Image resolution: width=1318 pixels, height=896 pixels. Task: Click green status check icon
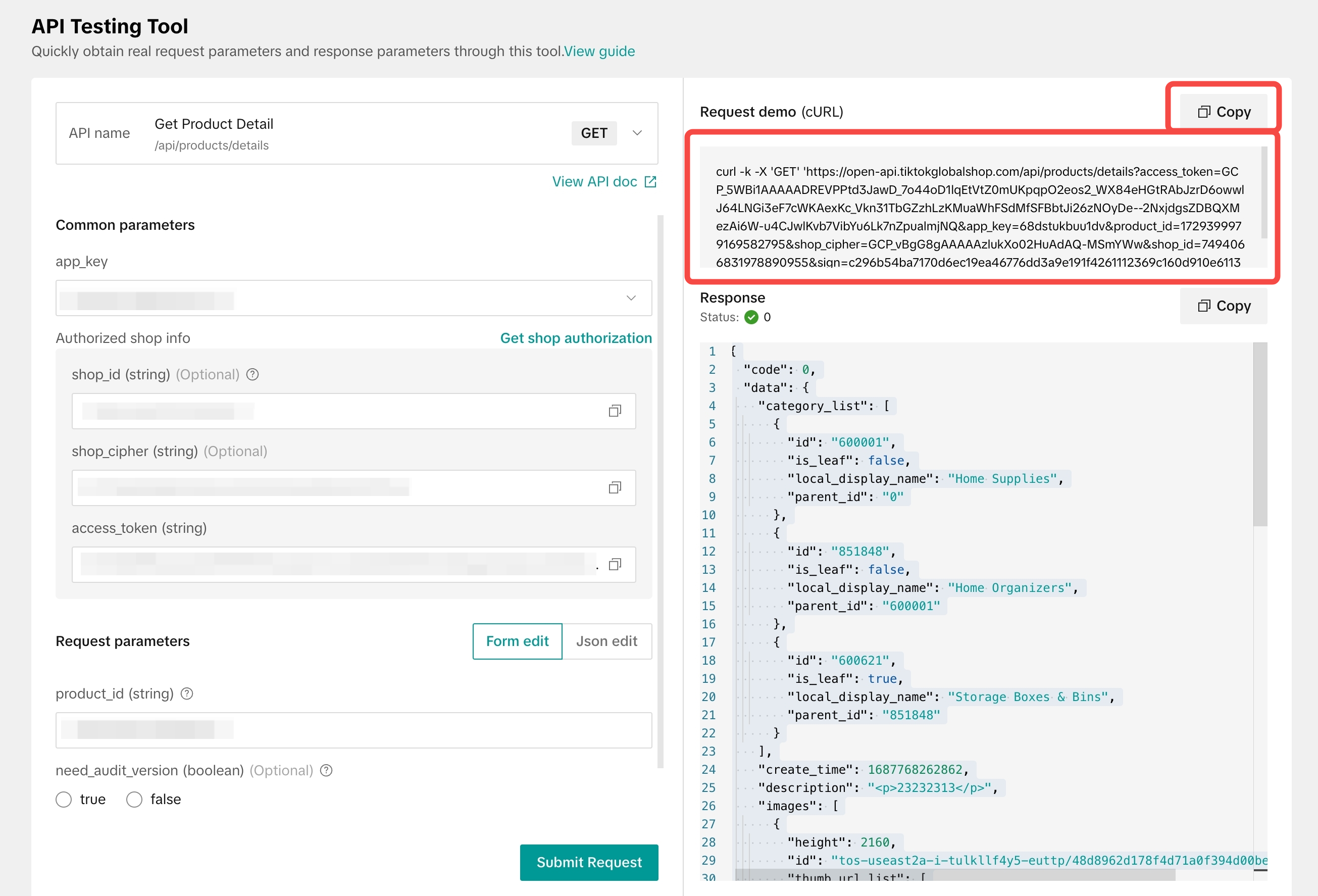pos(751,317)
